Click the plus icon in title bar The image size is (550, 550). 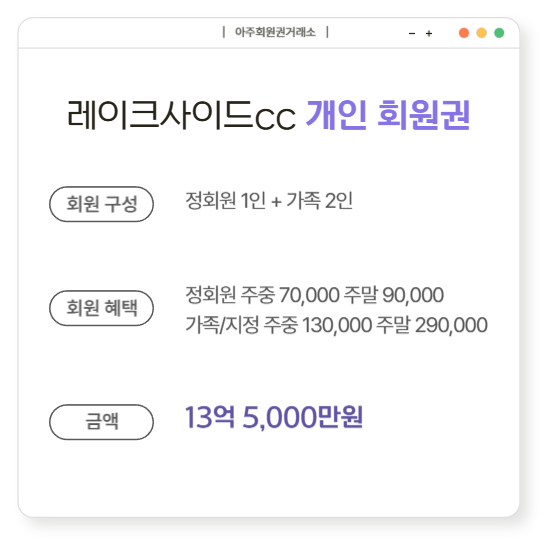click(x=429, y=33)
